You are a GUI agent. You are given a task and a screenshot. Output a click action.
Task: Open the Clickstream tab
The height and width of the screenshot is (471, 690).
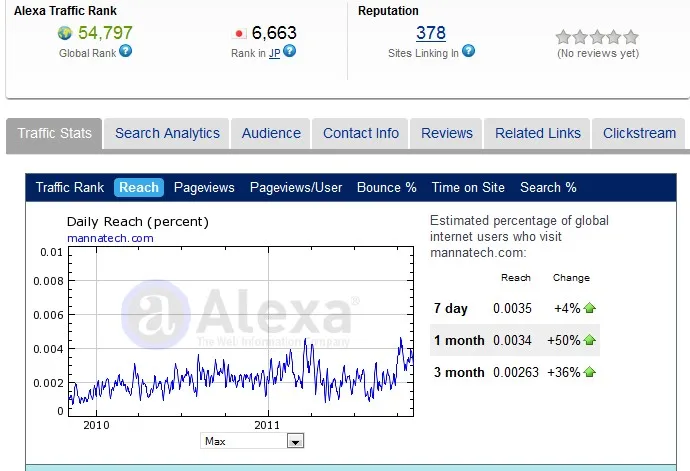point(639,133)
